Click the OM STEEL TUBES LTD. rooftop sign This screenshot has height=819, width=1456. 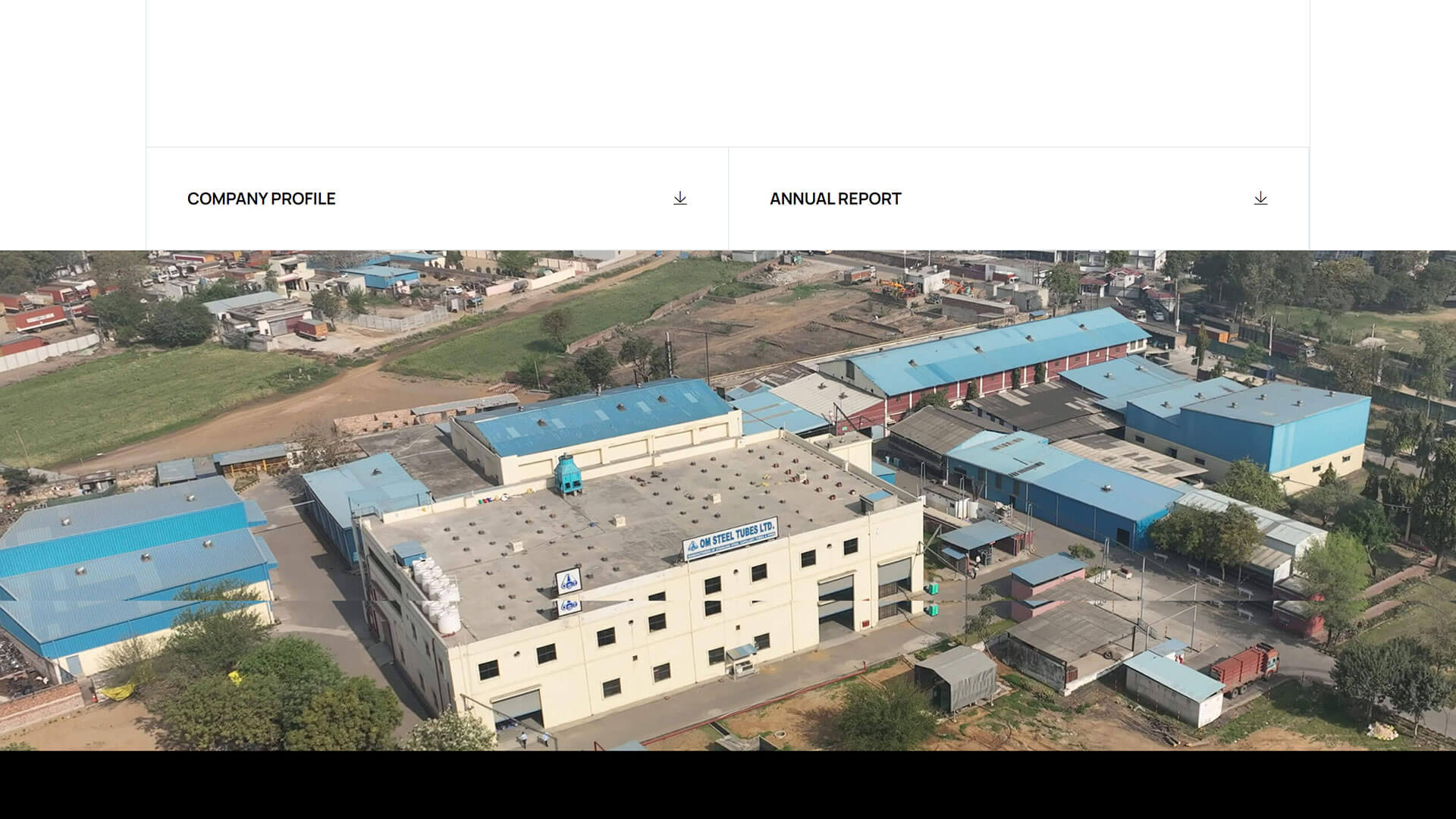[730, 538]
